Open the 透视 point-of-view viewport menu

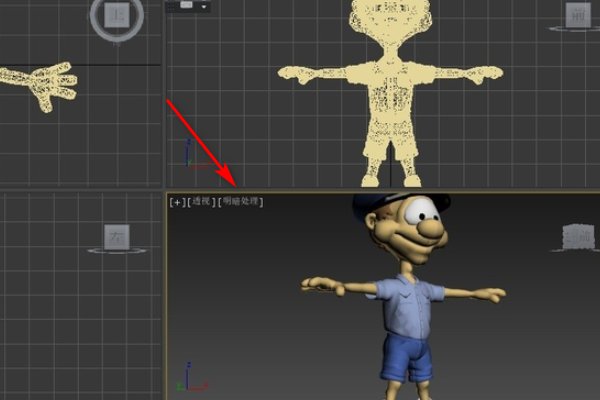[201, 202]
